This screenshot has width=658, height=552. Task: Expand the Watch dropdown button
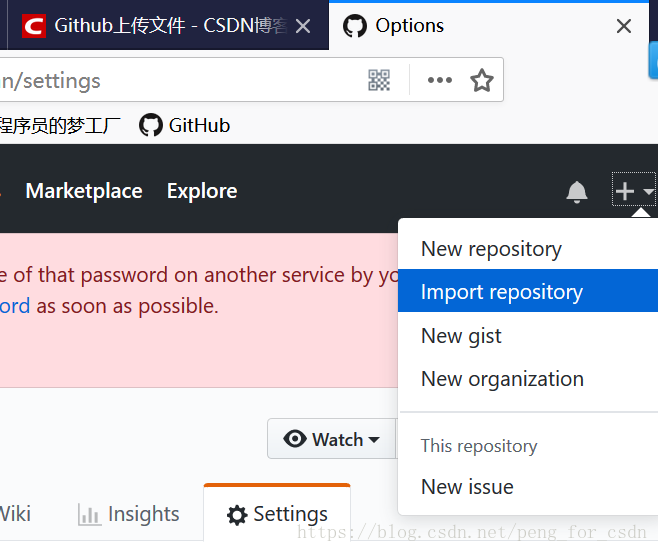point(332,439)
